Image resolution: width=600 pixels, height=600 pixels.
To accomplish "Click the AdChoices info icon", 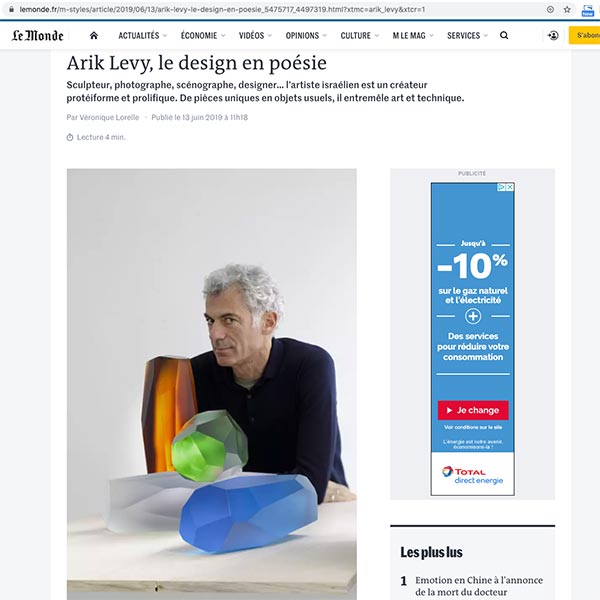I will coord(502,187).
